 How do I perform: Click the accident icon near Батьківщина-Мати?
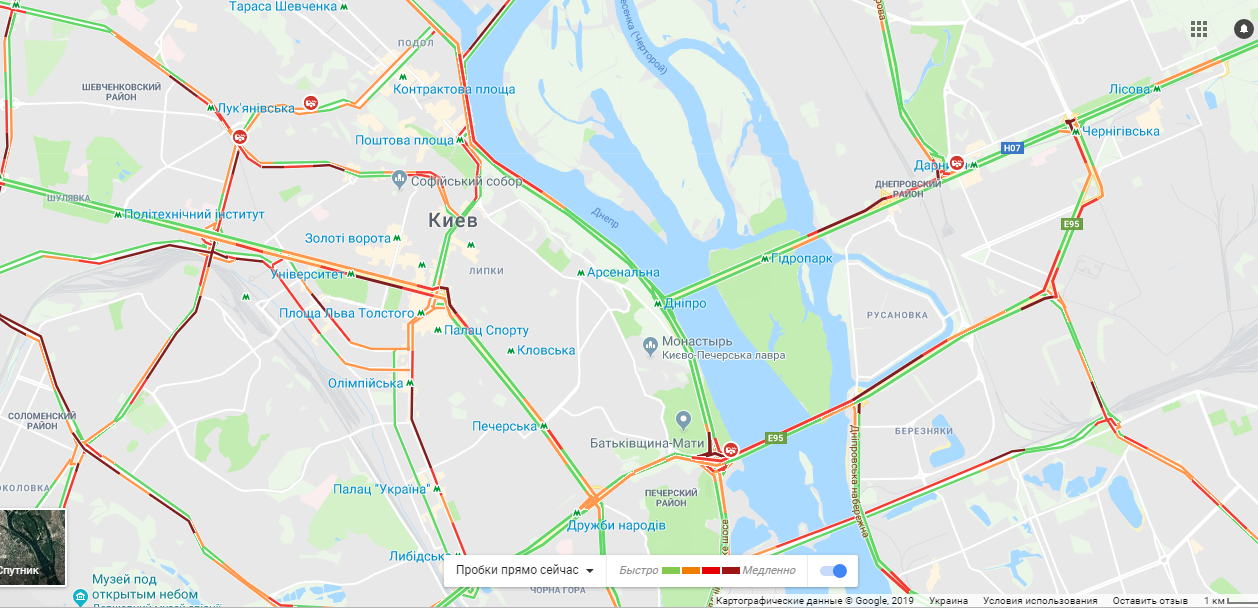[x=731, y=450]
